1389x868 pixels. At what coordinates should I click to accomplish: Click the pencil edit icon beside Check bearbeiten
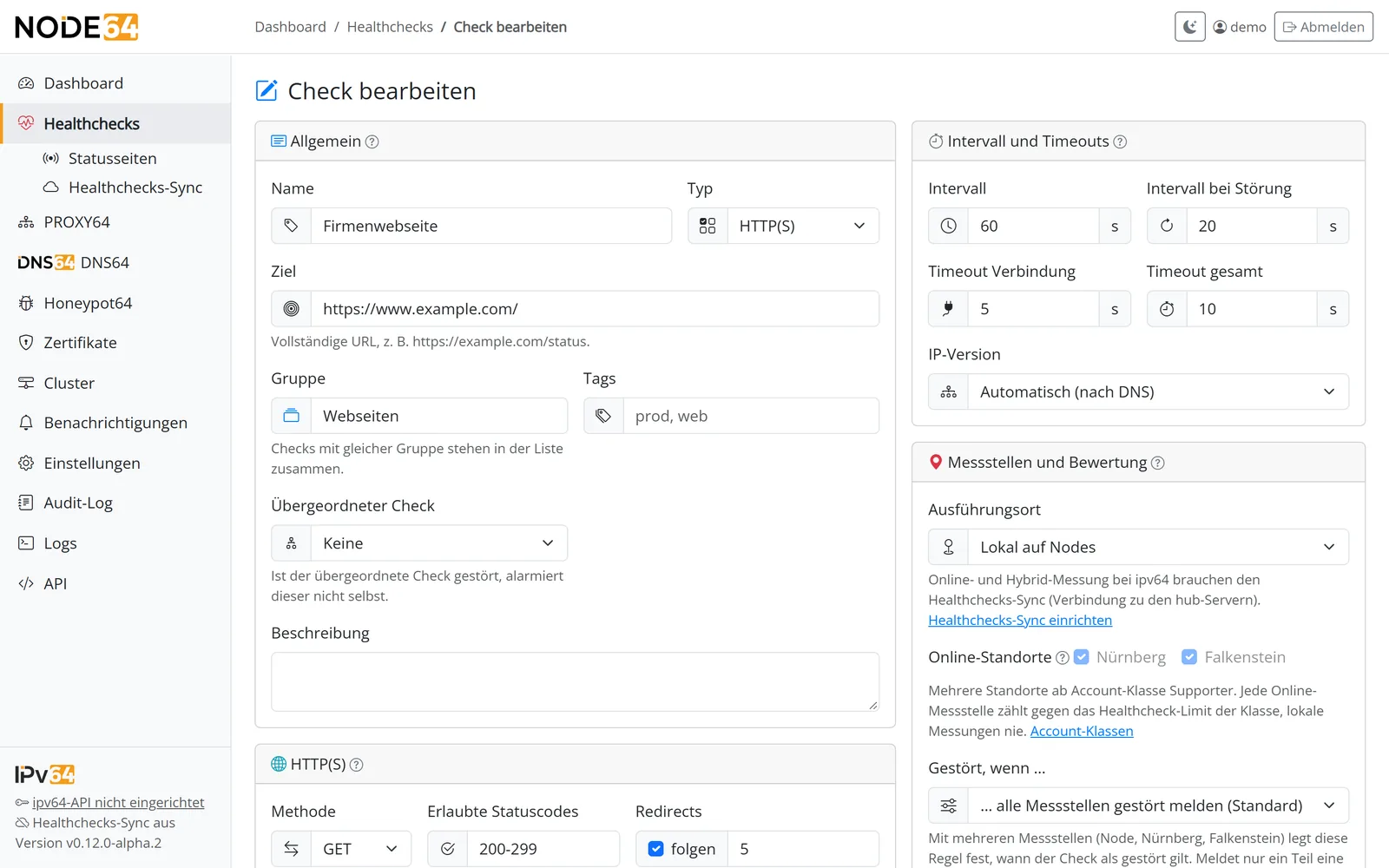point(267,90)
